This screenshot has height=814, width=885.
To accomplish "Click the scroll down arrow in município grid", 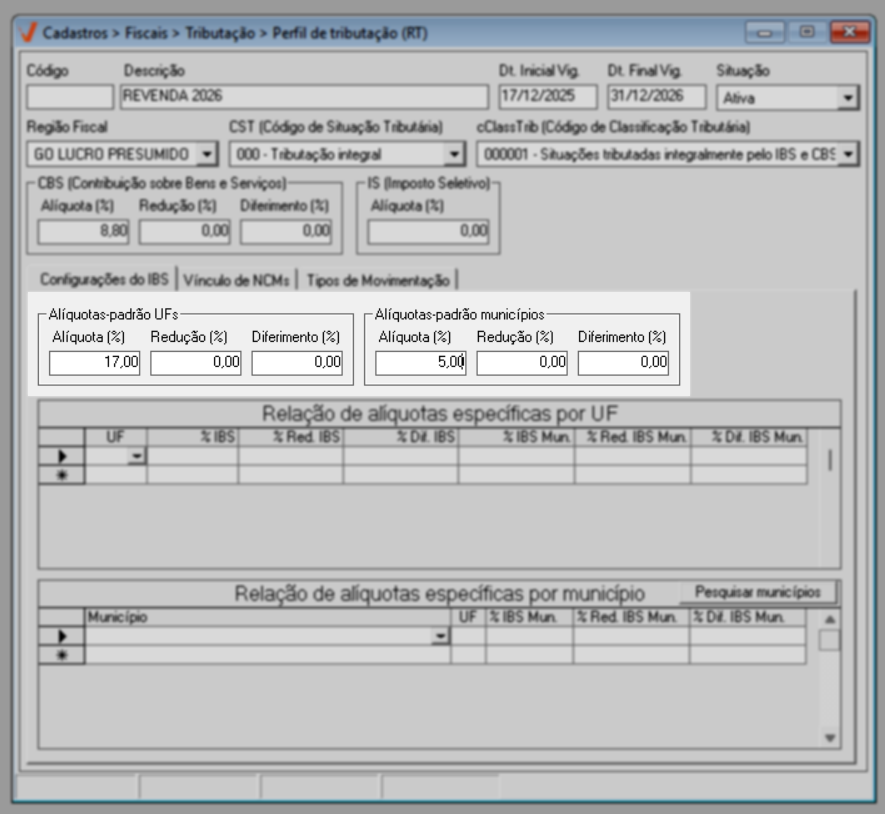I will click(829, 739).
